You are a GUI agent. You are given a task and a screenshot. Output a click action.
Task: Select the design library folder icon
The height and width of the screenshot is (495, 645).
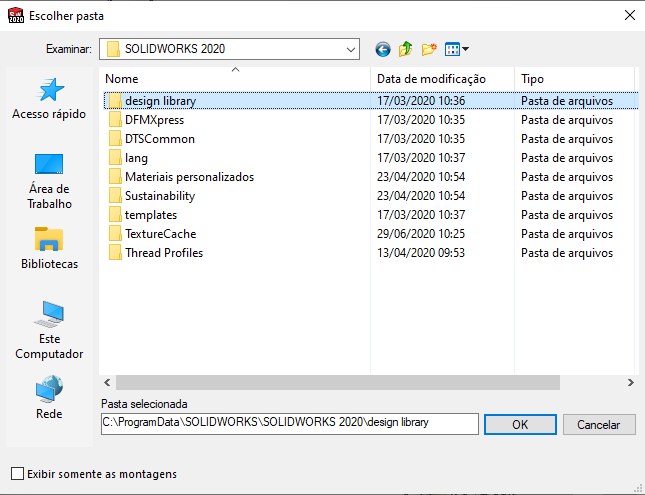[115, 101]
